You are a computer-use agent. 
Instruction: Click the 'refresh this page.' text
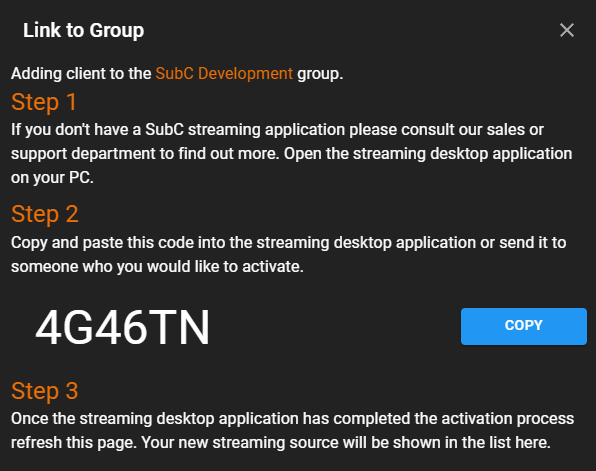[74, 442]
